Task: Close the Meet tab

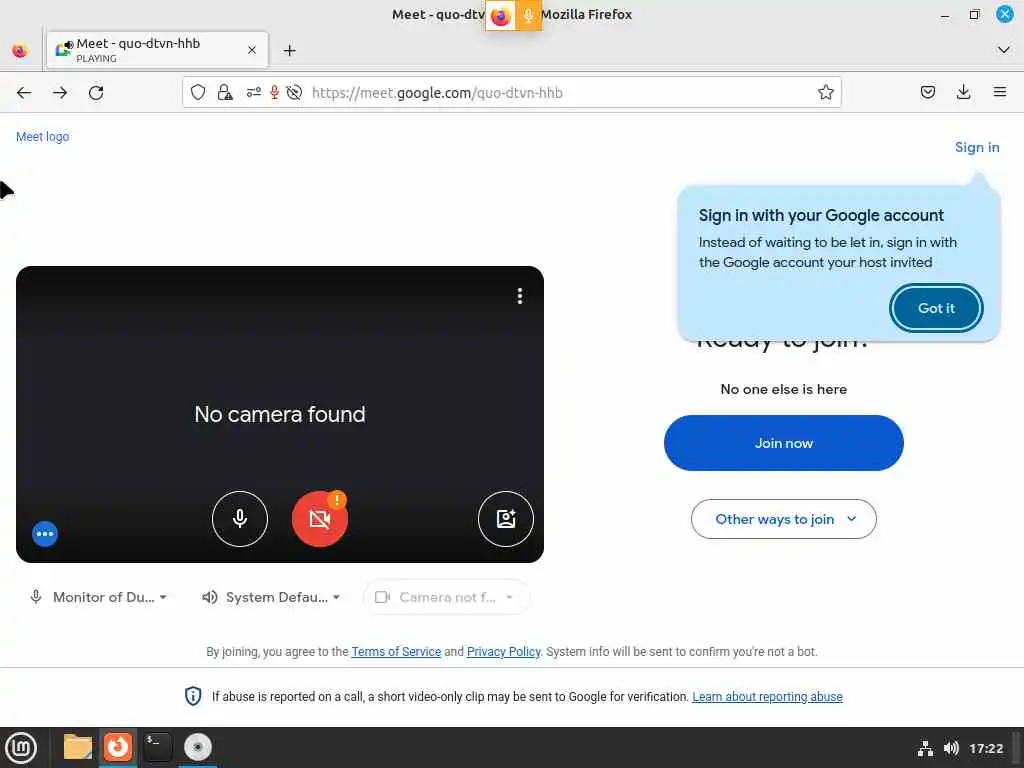Action: coord(251,50)
